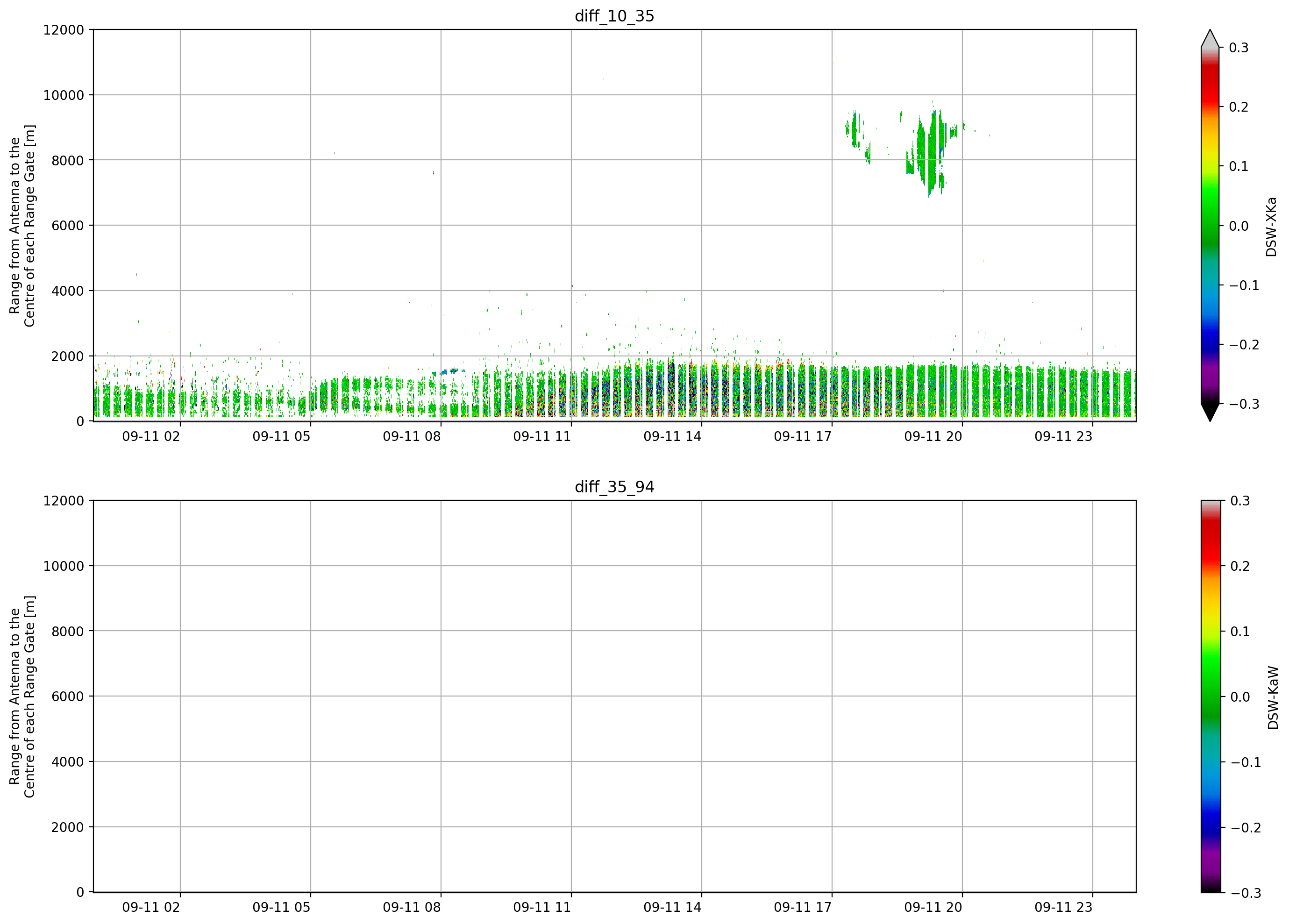The width and height of the screenshot is (1289, 924).
Task: Click the 09-11 20 time label under diff_10_35
Action: coord(933,436)
